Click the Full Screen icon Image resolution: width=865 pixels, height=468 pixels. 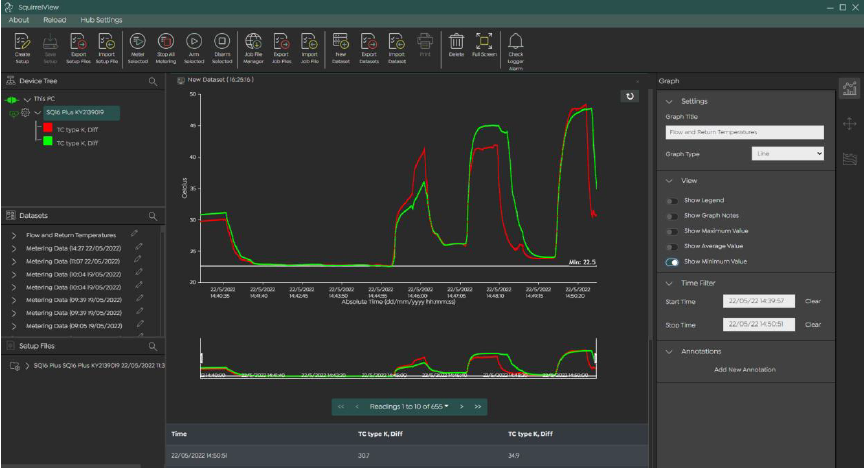(x=484, y=41)
